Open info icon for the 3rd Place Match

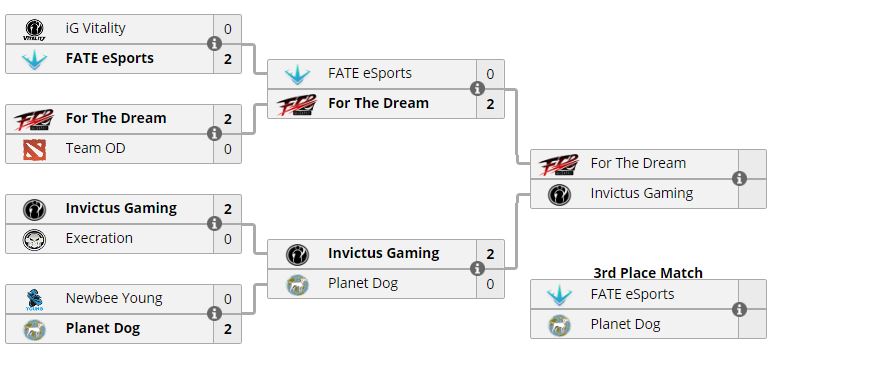pos(739,309)
